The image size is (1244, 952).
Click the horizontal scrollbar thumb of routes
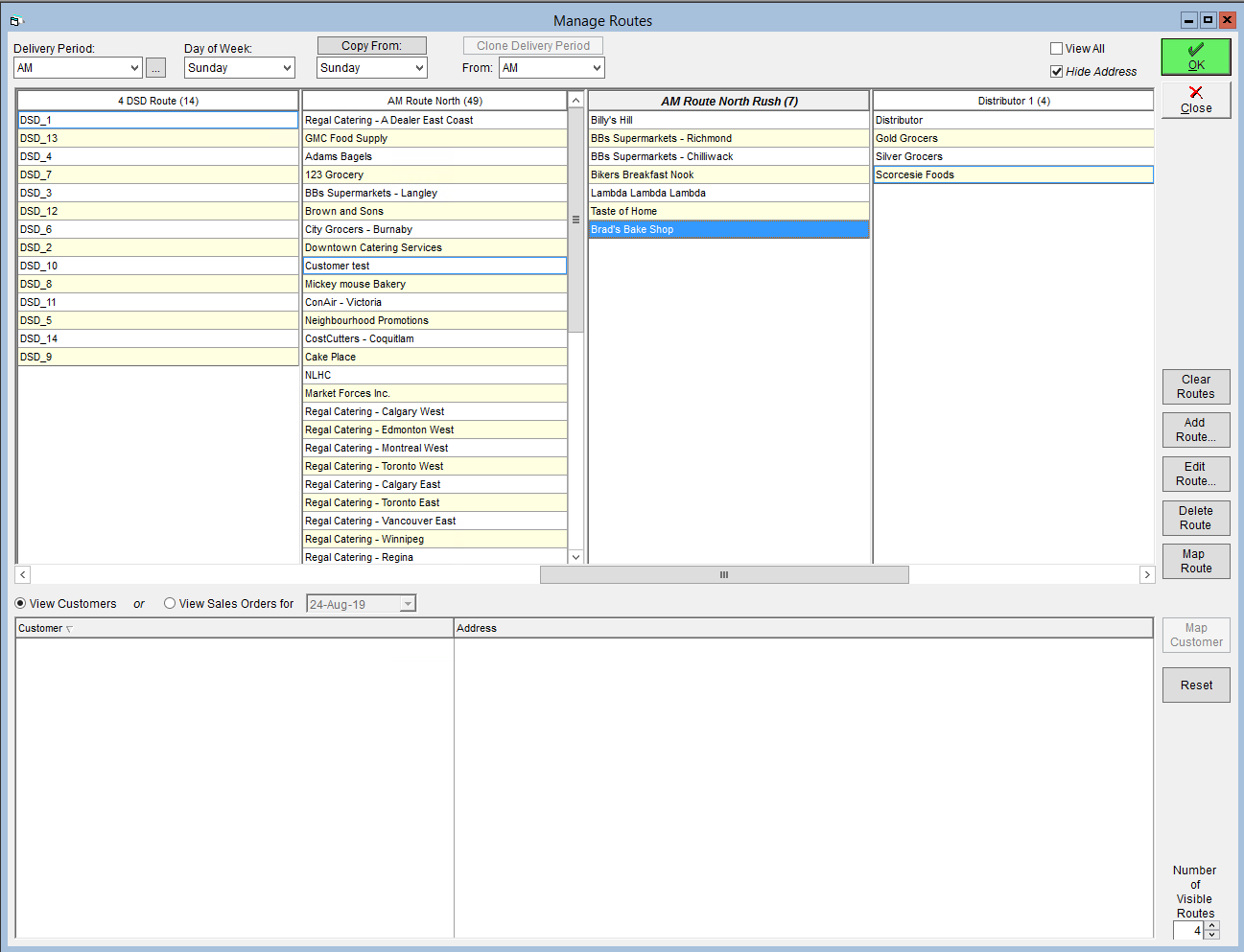click(x=724, y=574)
